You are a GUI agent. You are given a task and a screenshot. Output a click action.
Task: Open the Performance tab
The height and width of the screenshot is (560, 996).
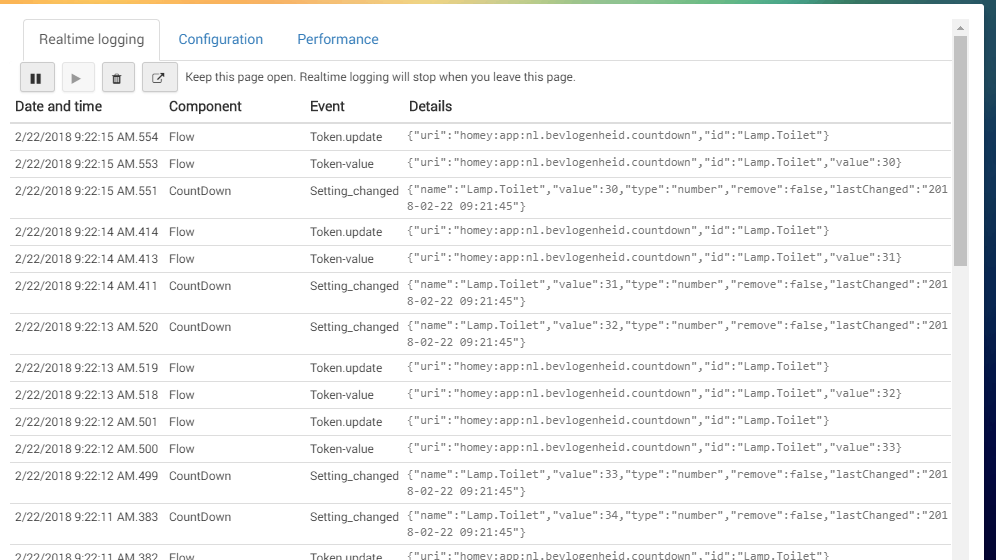click(x=337, y=40)
